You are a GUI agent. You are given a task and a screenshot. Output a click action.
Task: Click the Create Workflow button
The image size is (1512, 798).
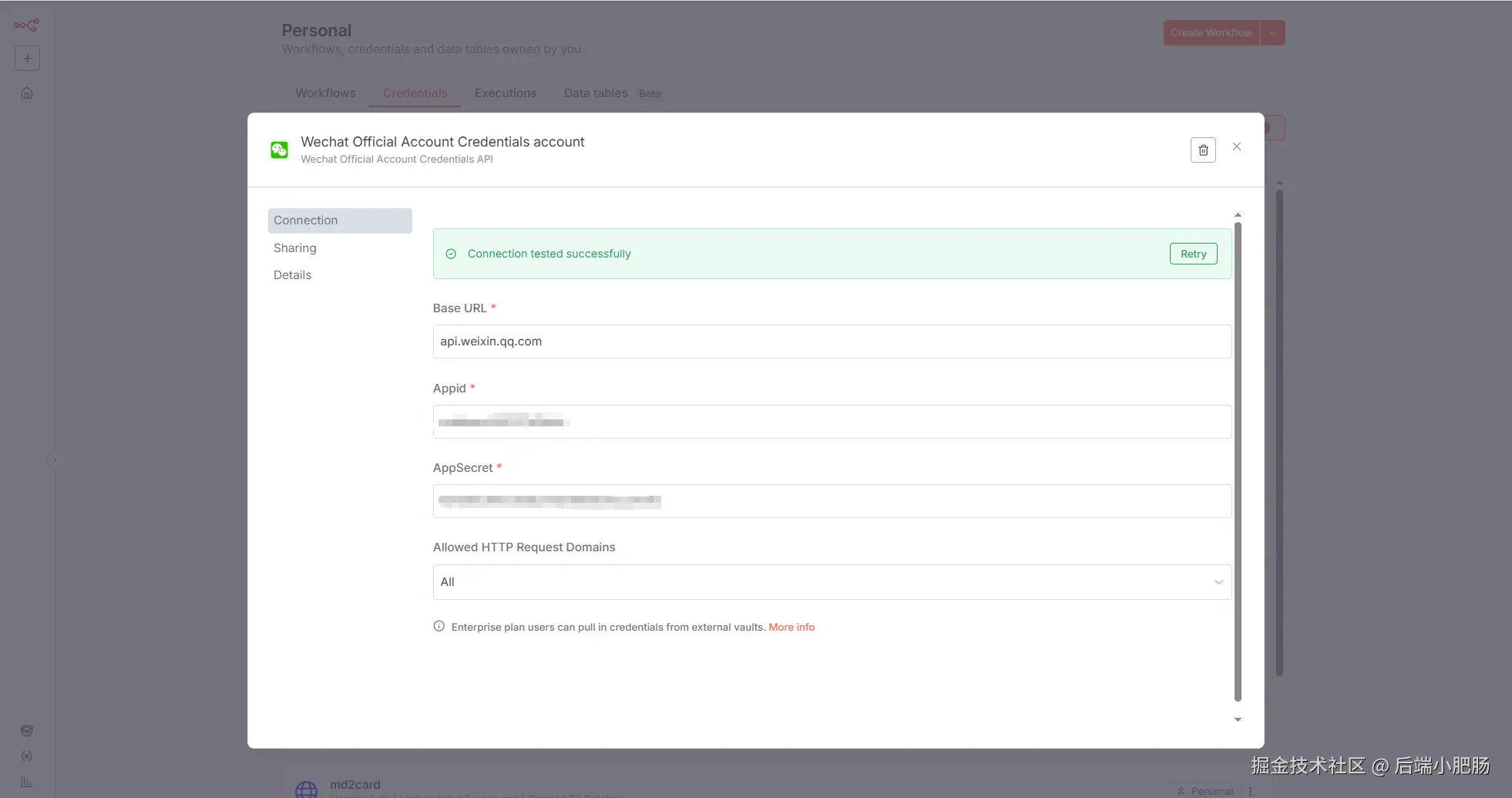click(x=1211, y=33)
